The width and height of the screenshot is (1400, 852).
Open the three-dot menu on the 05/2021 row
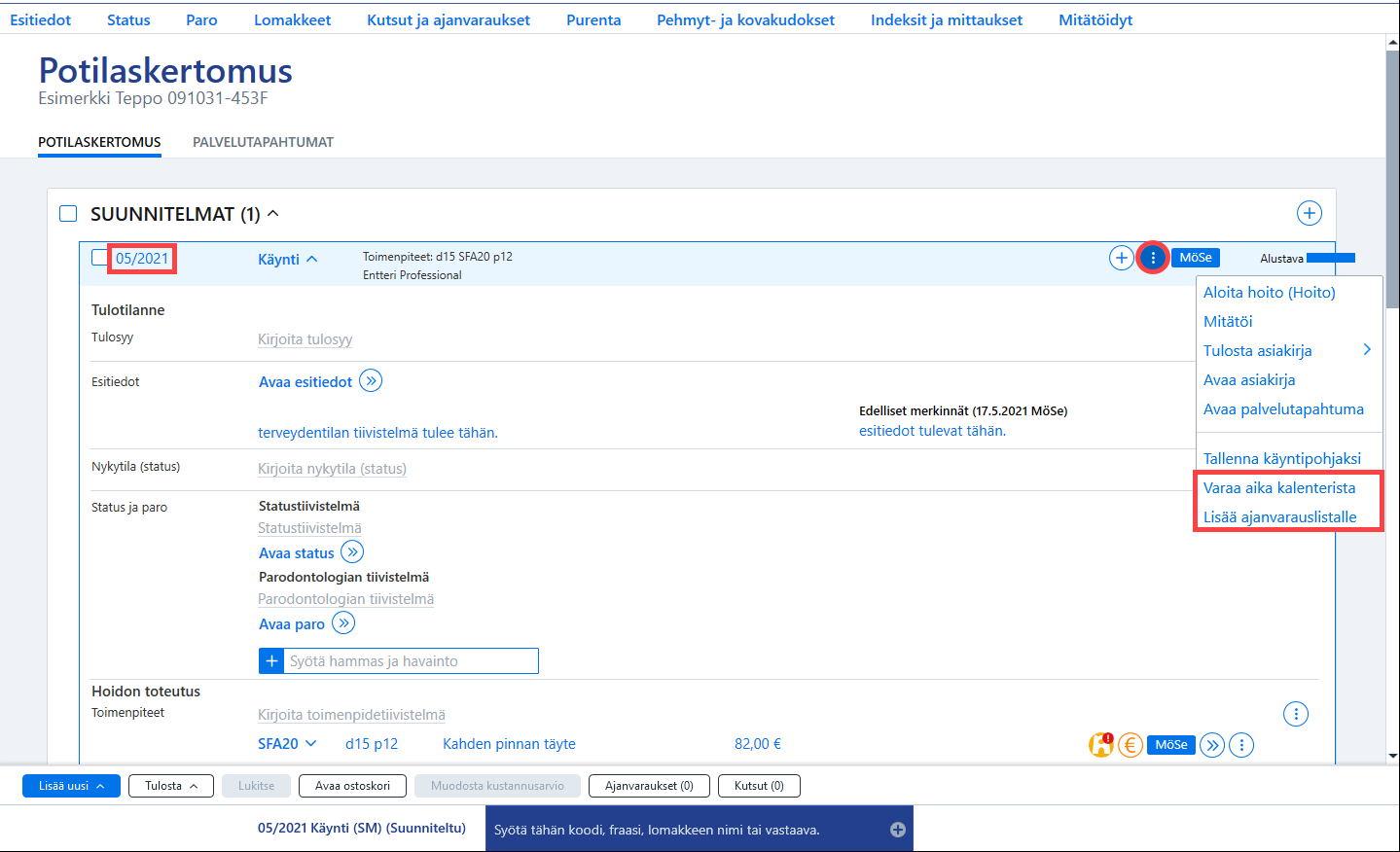[1153, 258]
